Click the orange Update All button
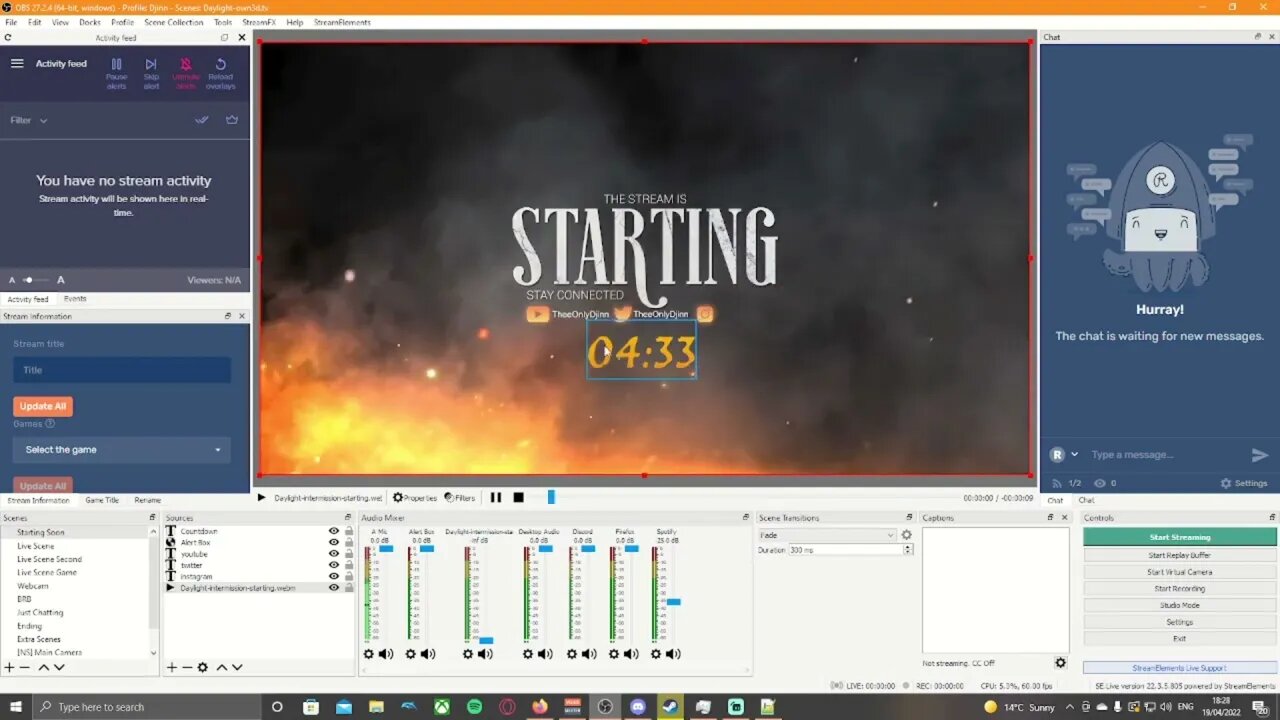This screenshot has width=1280, height=720. (x=43, y=406)
